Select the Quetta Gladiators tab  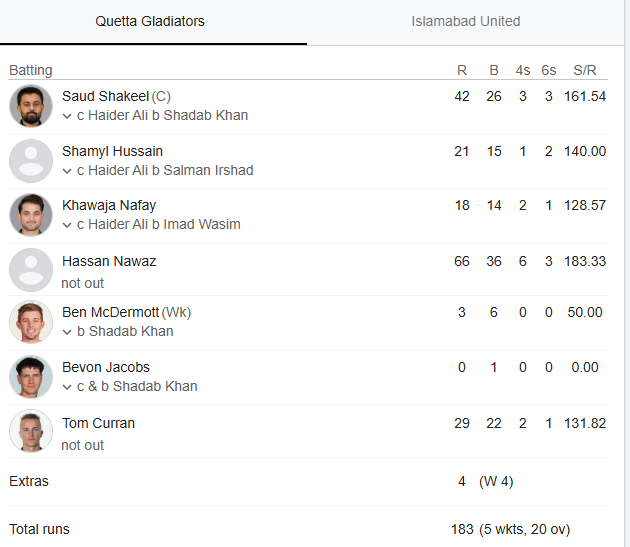coord(150,21)
